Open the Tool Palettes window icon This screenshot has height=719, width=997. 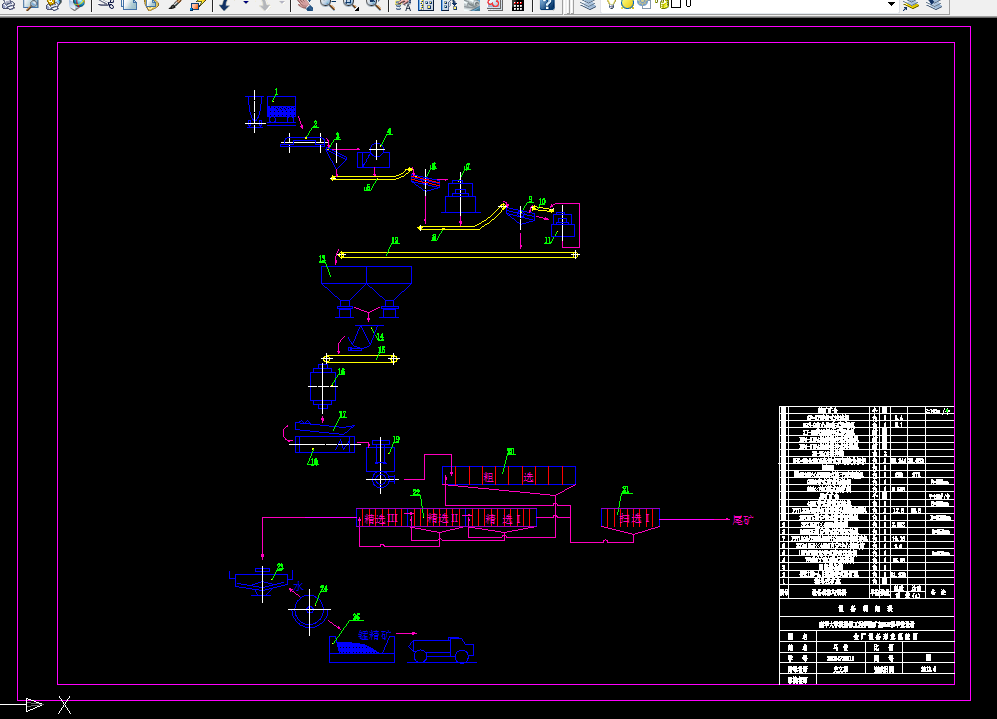point(449,4)
